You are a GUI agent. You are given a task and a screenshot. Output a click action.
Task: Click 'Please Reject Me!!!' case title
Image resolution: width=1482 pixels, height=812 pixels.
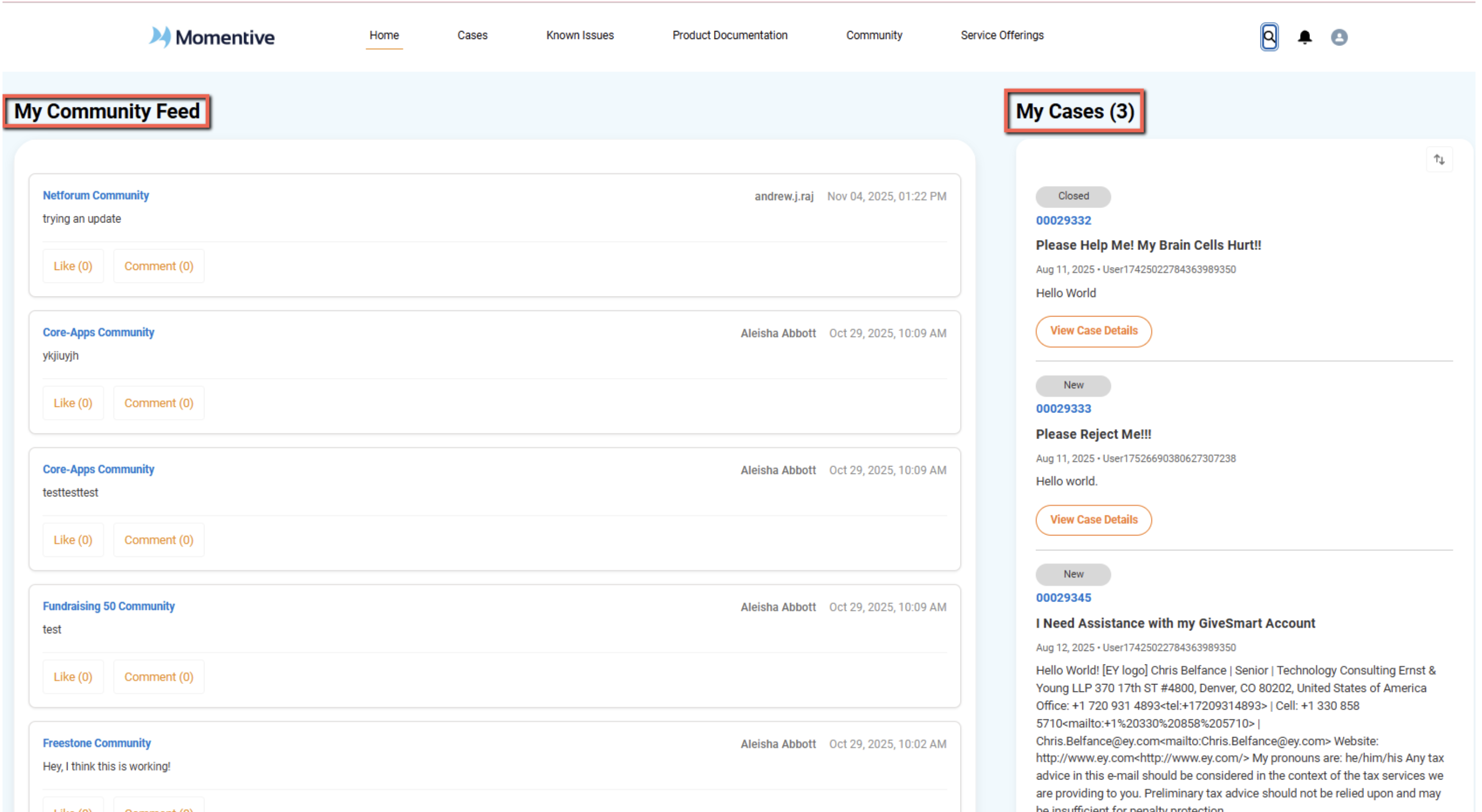point(1093,434)
